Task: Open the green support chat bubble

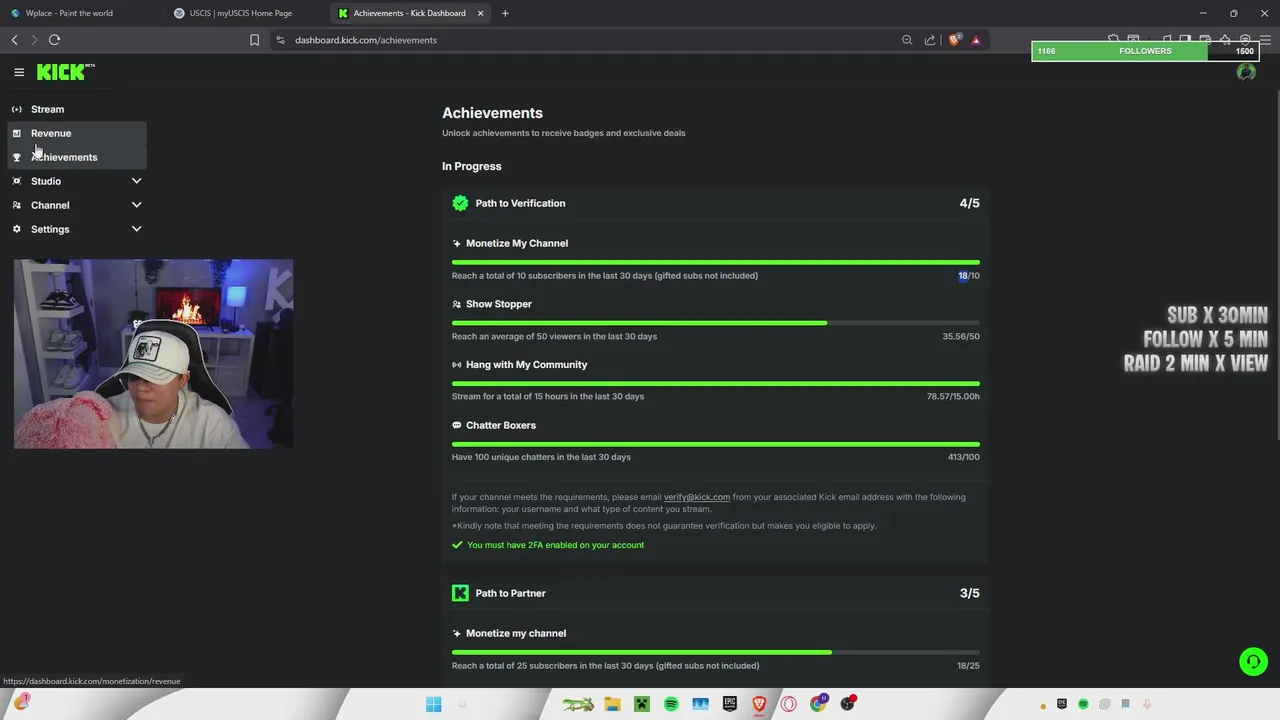Action: click(1253, 662)
